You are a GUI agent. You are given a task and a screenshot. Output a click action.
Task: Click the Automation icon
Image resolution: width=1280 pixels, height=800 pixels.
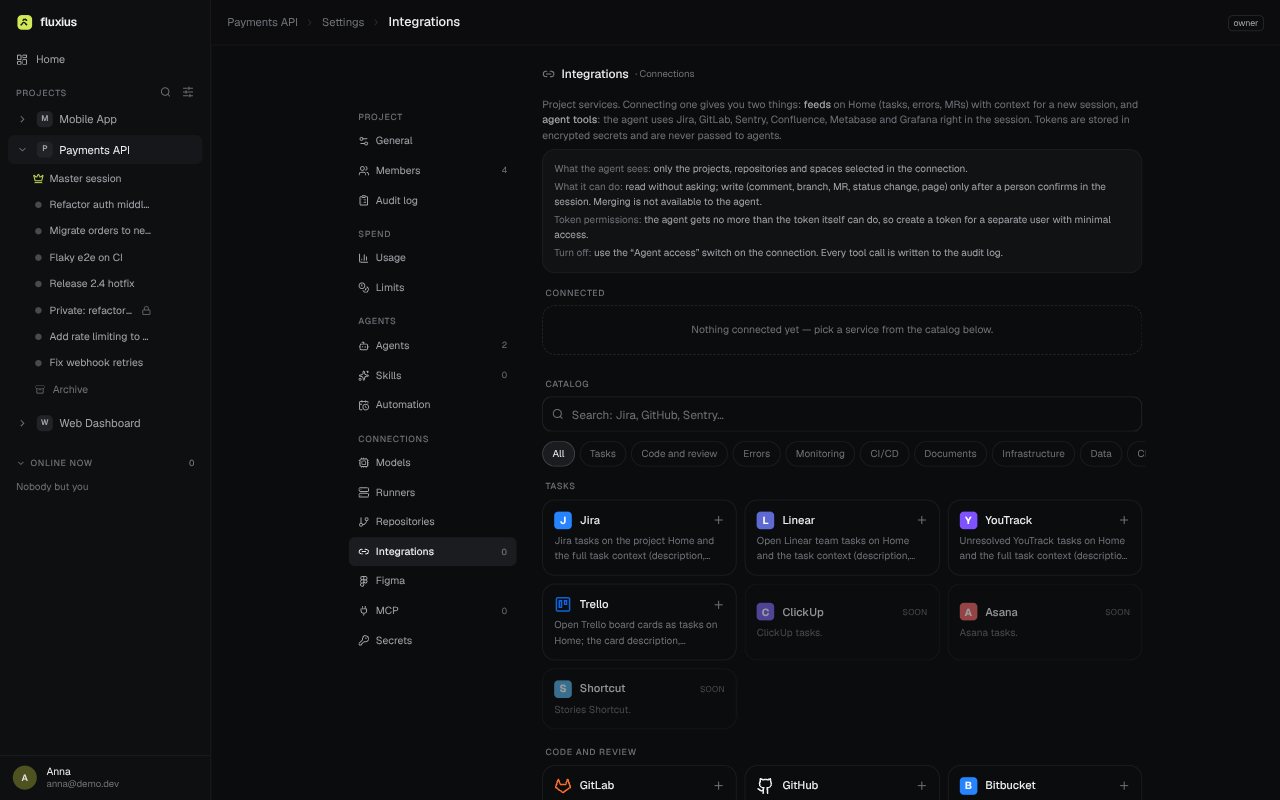(364, 405)
